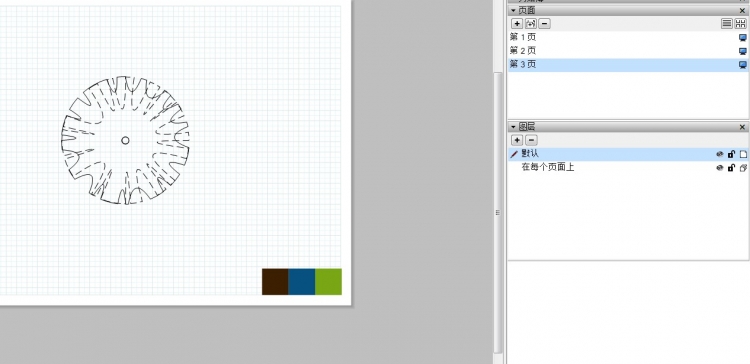Add a new page in the 页面 panel
This screenshot has height=364, width=750.
click(x=517, y=23)
